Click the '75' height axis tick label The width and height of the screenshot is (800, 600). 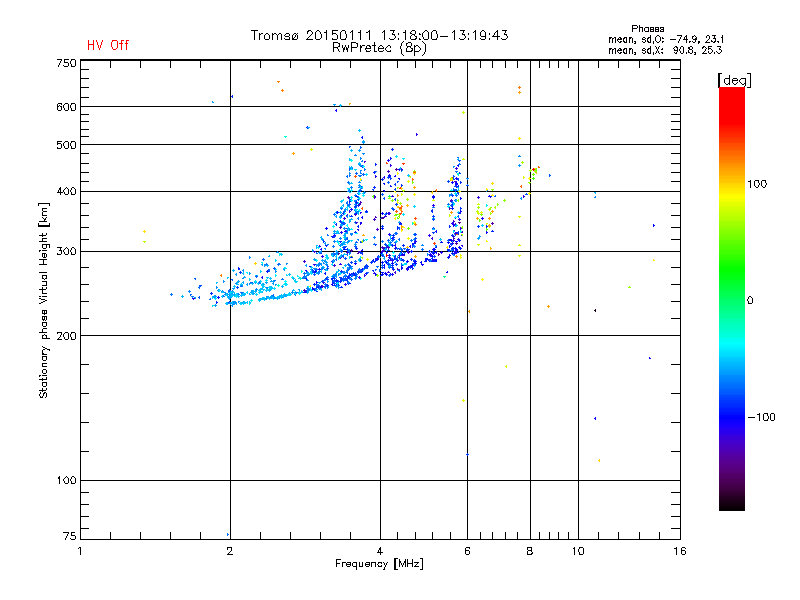pos(69,536)
